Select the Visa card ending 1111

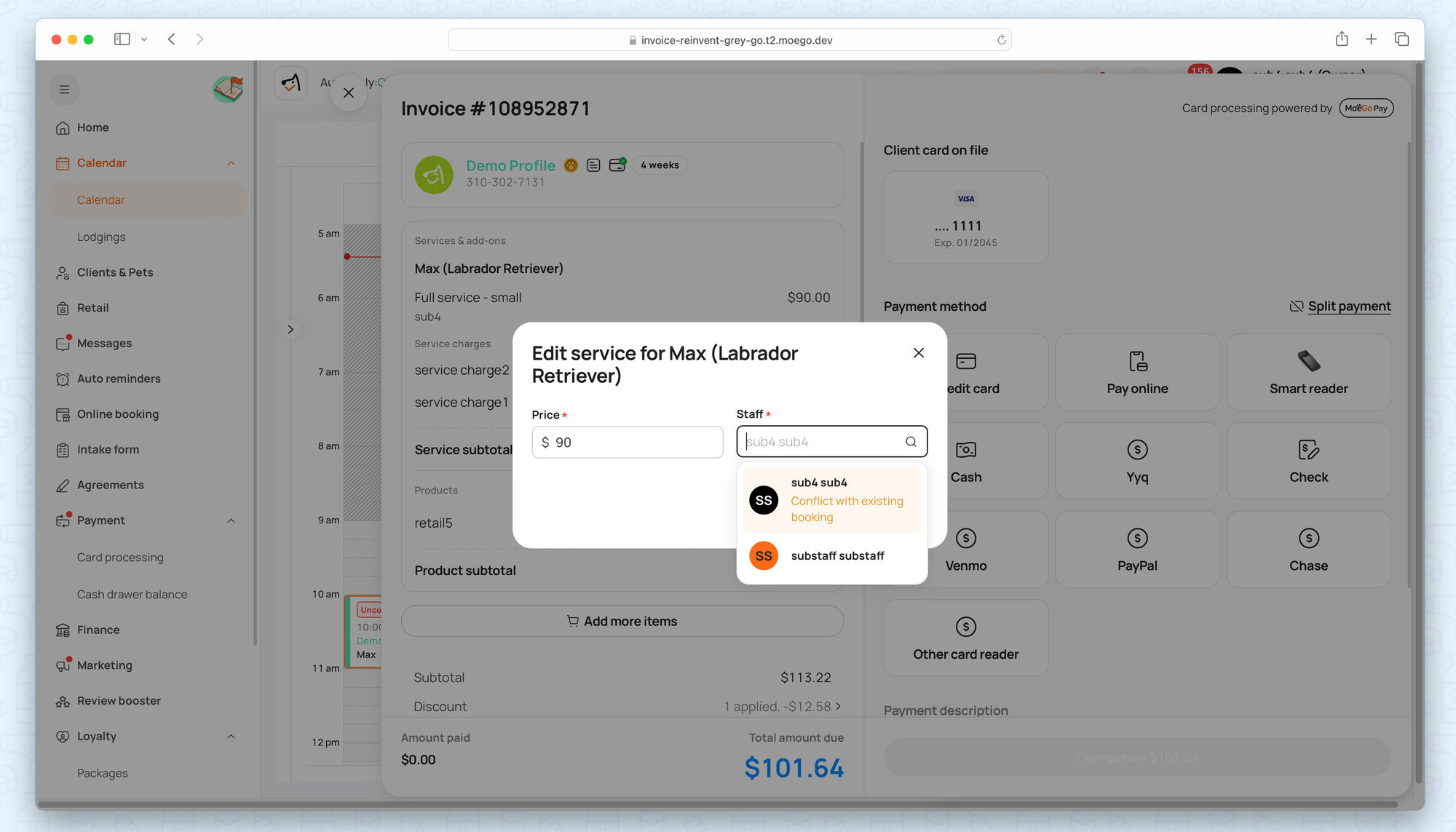(x=965, y=218)
